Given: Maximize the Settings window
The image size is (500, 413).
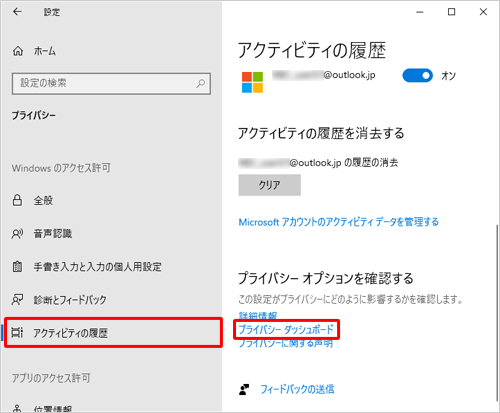Looking at the screenshot, I should click(451, 12).
